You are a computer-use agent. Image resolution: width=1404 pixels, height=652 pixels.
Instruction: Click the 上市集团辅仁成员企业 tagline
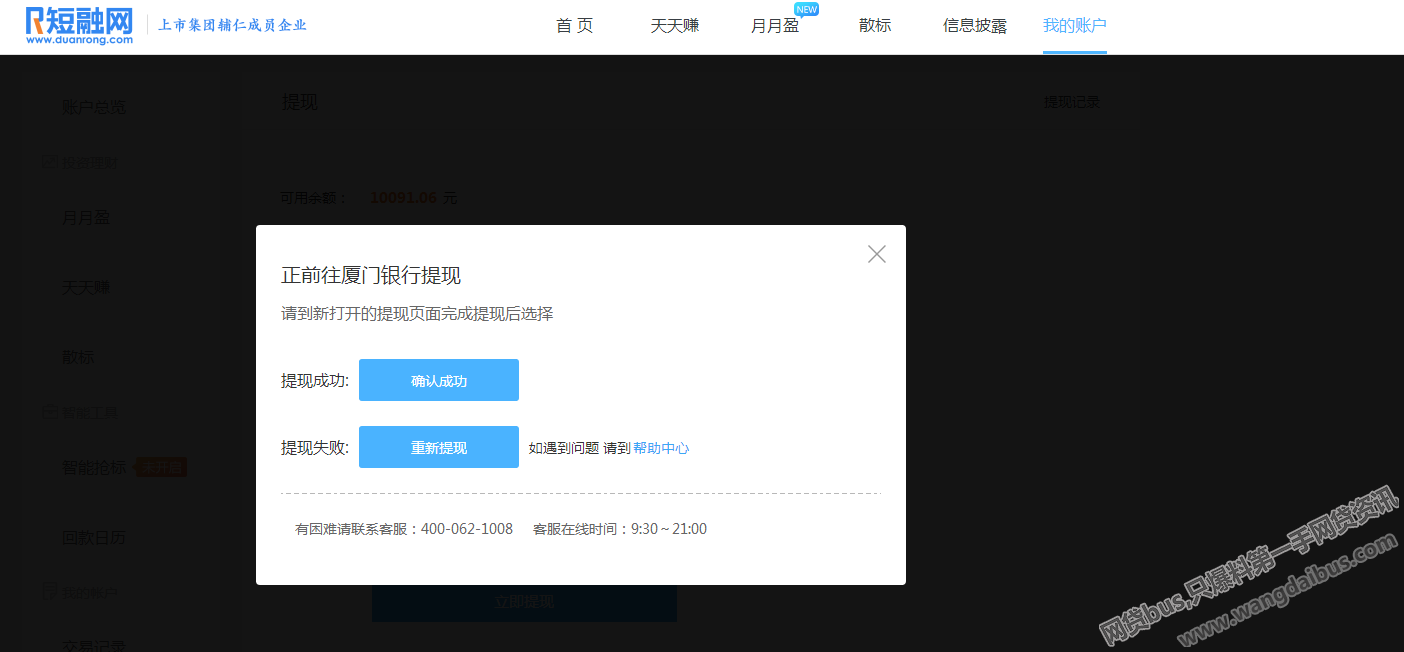[x=233, y=25]
